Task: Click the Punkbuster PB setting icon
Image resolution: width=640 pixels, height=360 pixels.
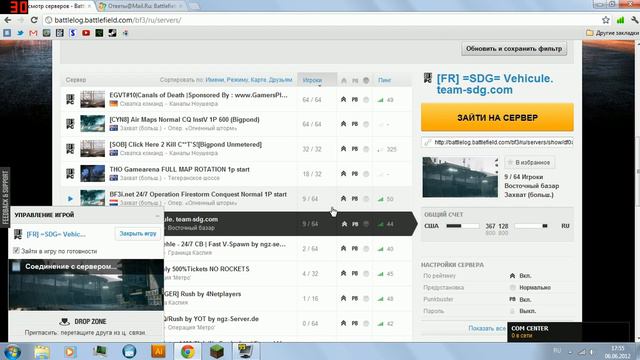Action: coord(512,300)
